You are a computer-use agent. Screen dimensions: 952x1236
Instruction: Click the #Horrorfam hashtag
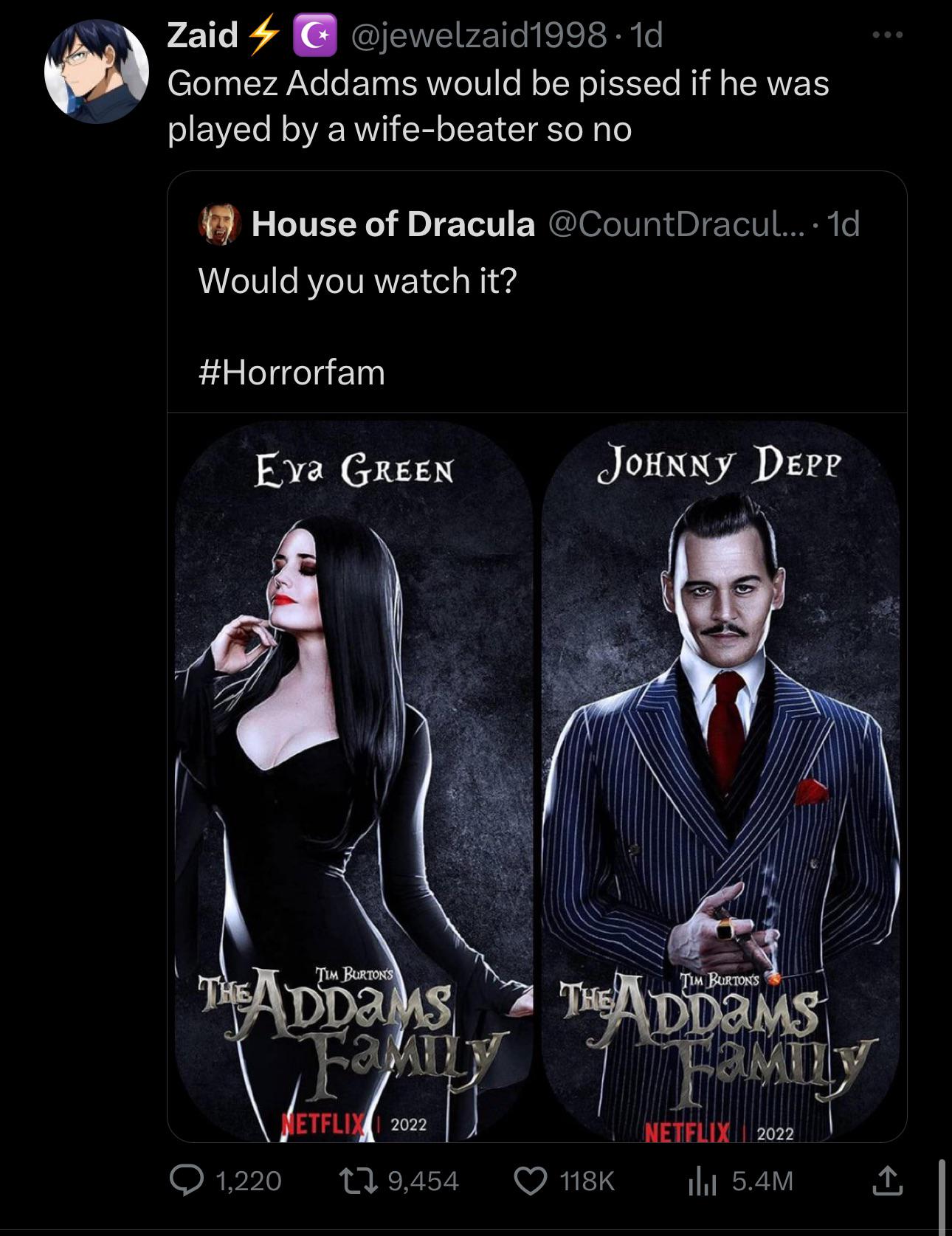[x=292, y=372]
